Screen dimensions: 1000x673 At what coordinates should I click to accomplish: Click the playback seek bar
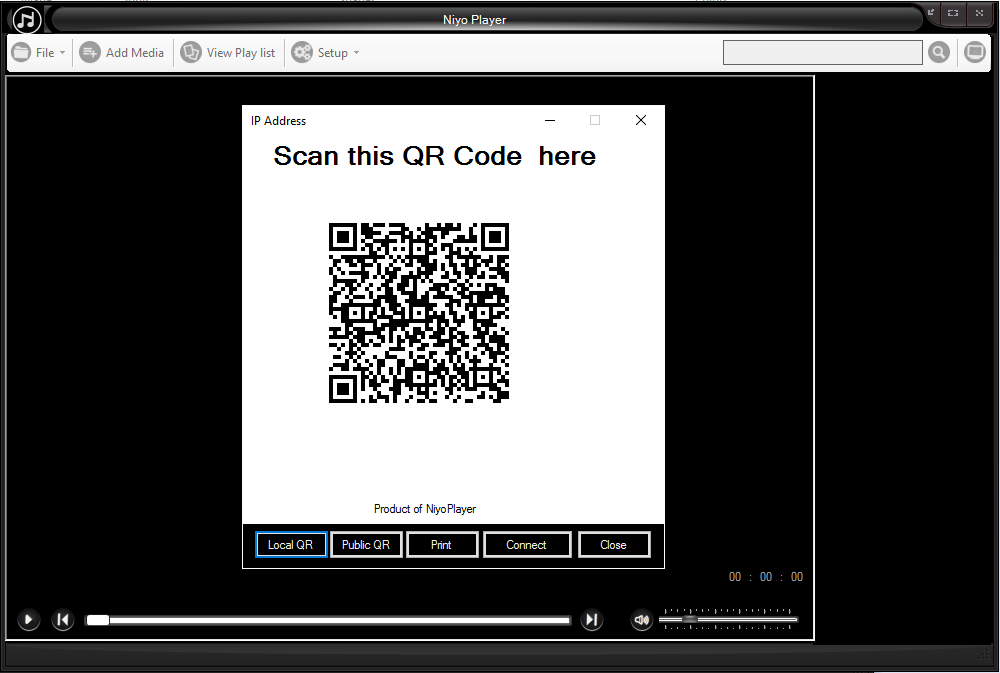pyautogui.click(x=328, y=620)
